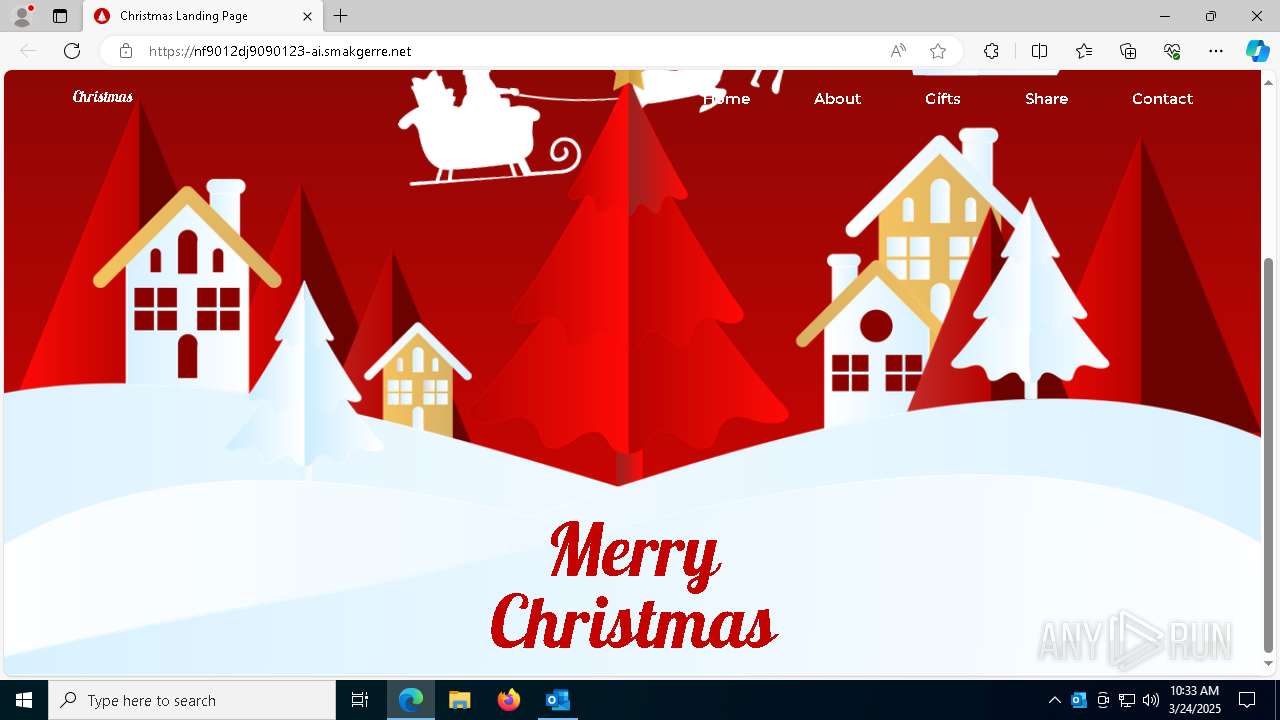1280x720 pixels.
Task: Open the Windows Start menu
Action: click(24, 700)
